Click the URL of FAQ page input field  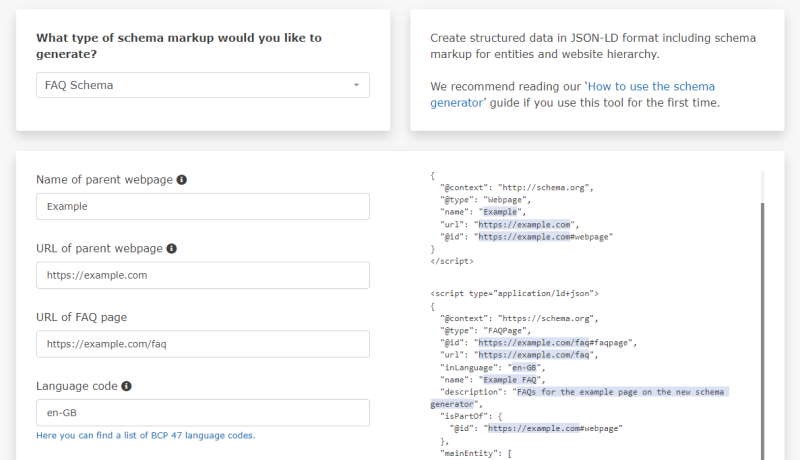click(203, 344)
